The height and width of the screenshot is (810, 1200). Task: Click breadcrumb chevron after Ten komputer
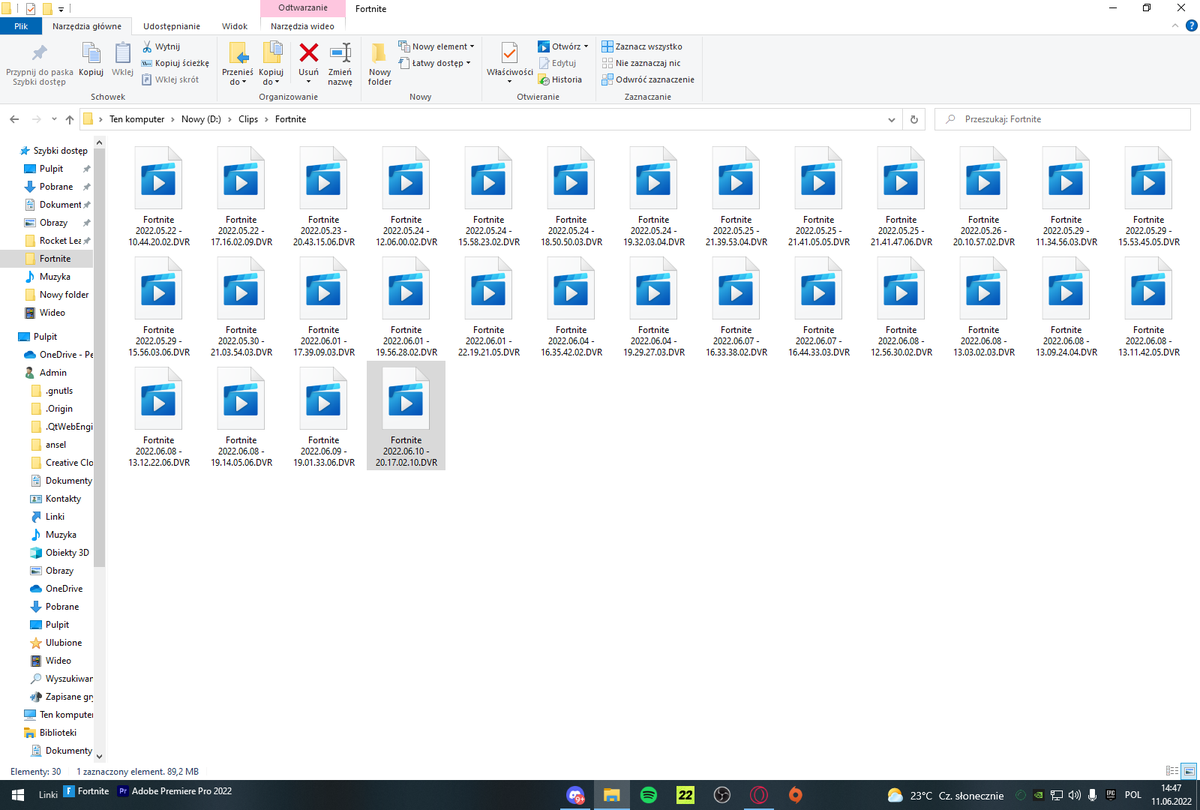click(x=173, y=119)
